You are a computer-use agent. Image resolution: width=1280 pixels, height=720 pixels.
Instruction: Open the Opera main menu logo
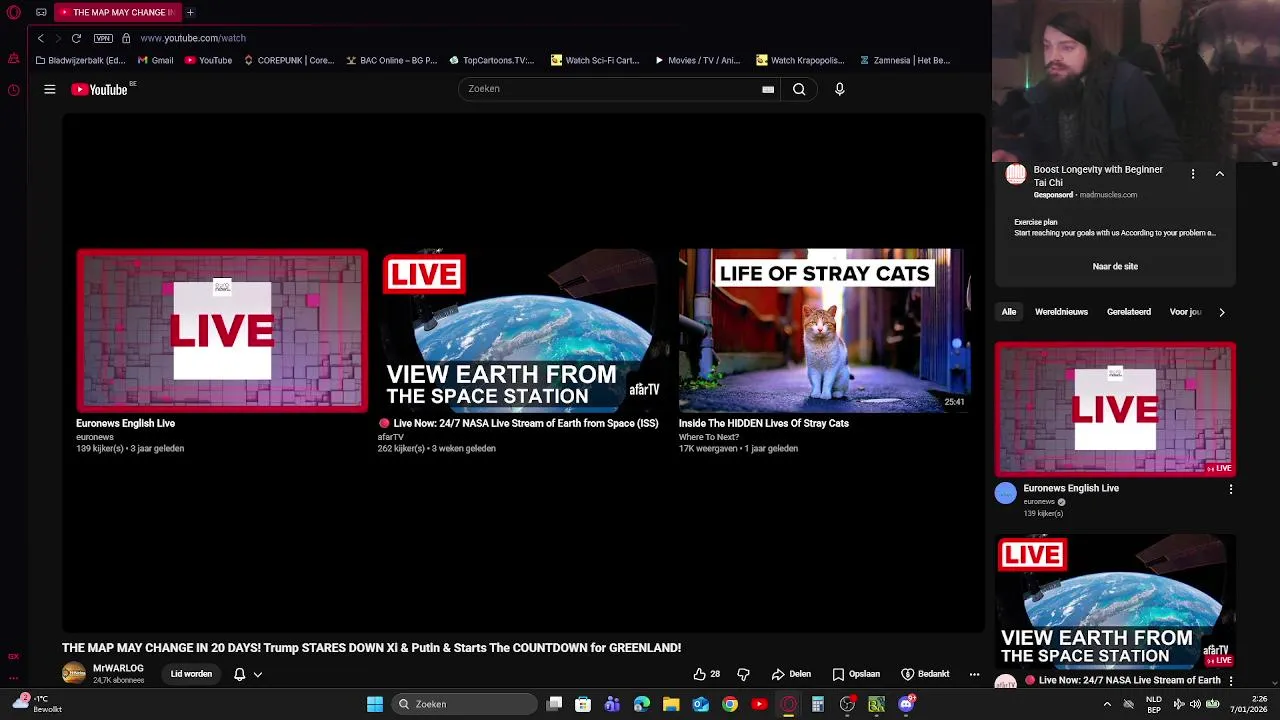[x=13, y=12]
